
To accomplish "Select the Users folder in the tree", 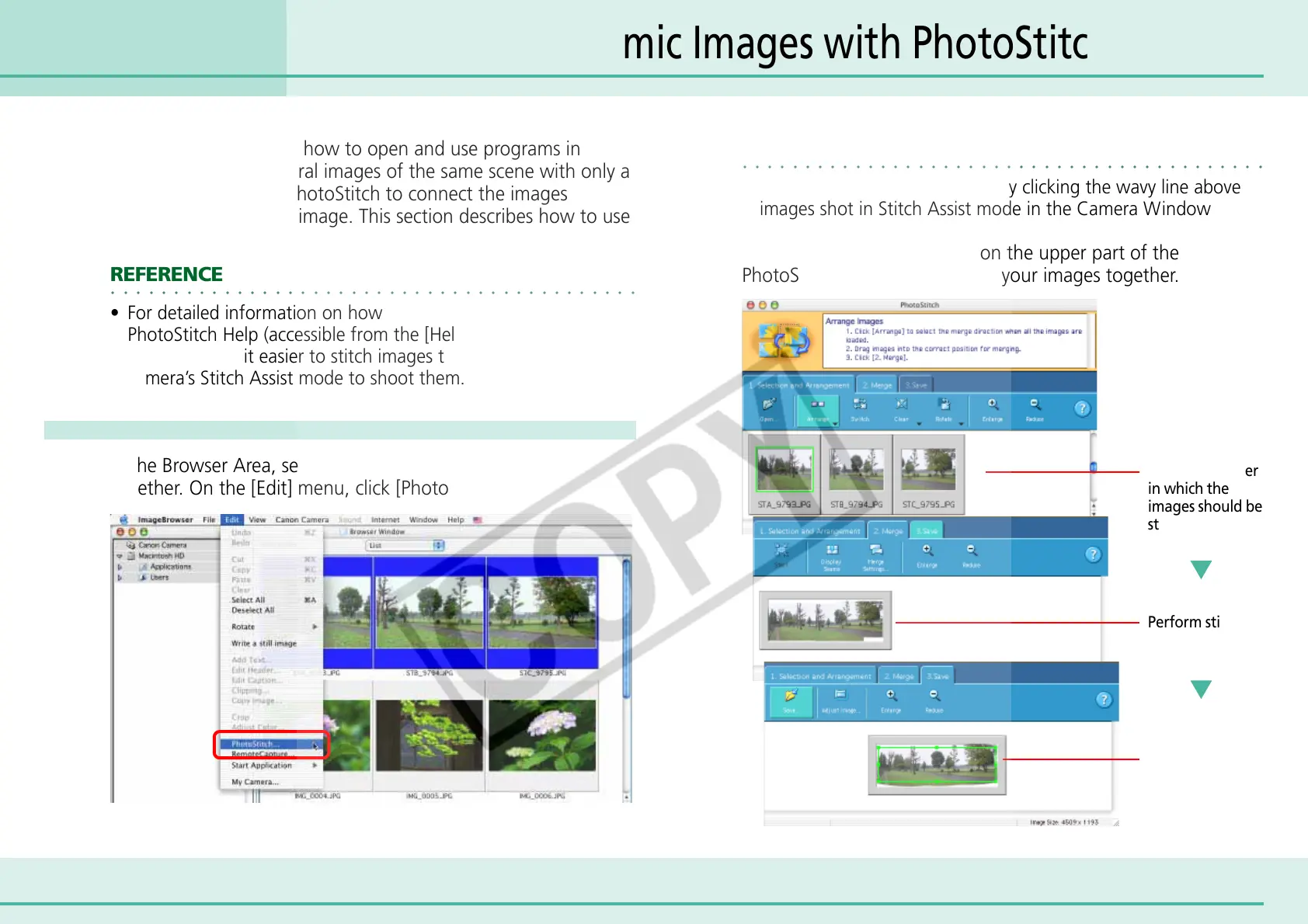I will 159,578.
